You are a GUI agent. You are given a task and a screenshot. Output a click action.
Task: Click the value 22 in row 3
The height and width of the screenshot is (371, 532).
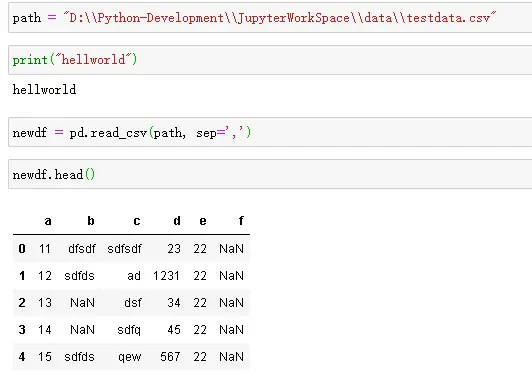pyautogui.click(x=200, y=330)
